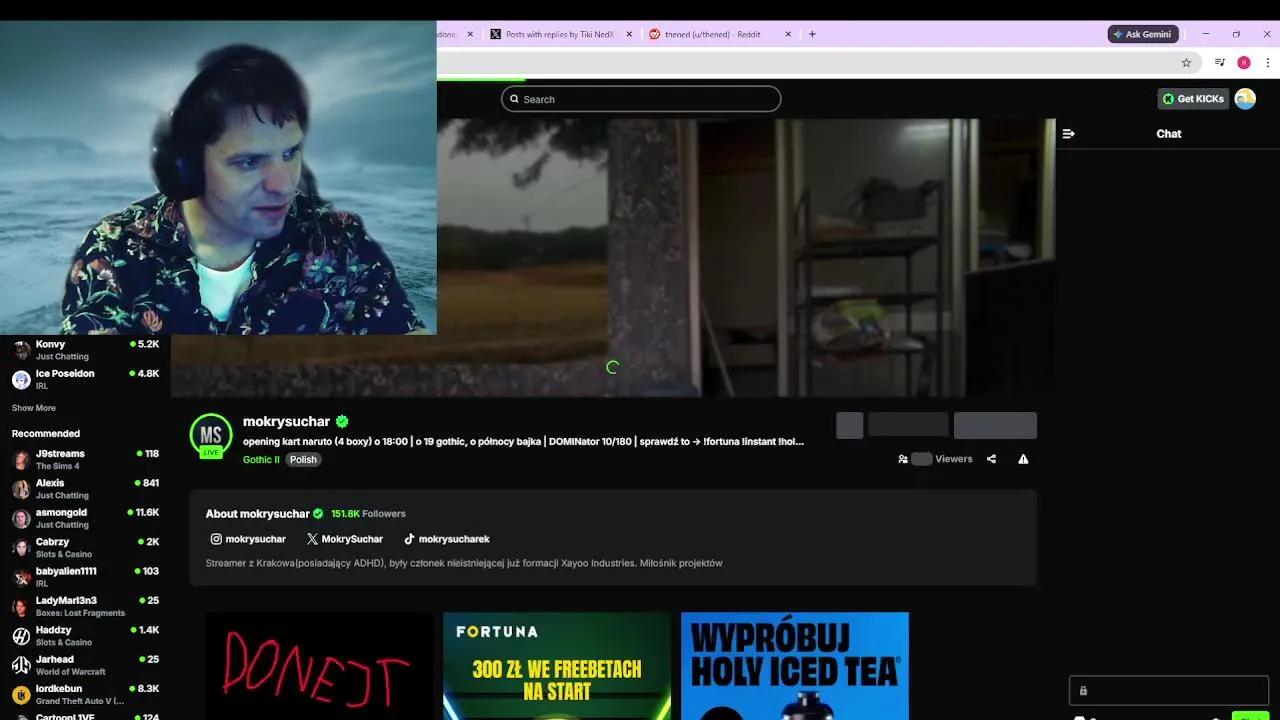1280x720 pixels.
Task: Click lordkebun's avatar in Recommended
Action: click(21, 694)
